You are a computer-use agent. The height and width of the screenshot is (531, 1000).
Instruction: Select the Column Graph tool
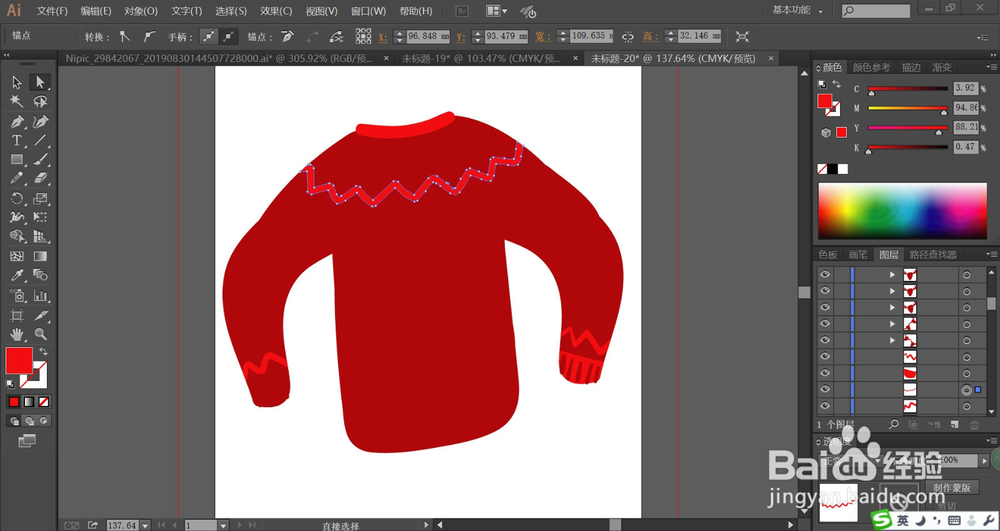tap(40, 295)
